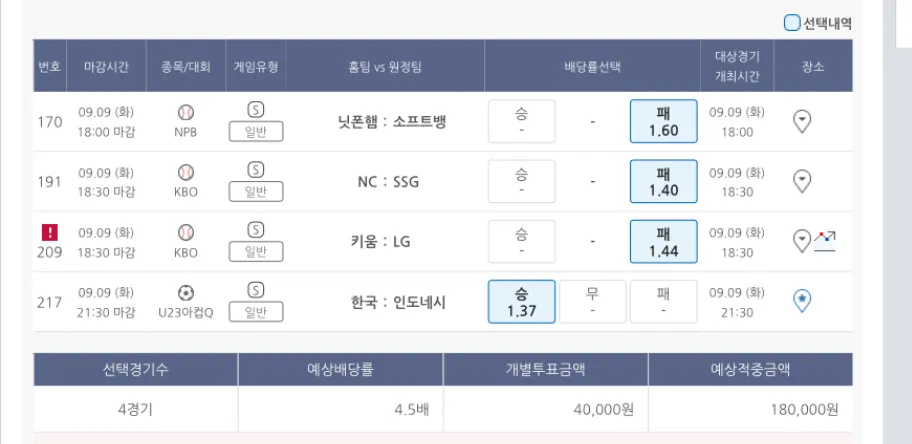912x444 pixels.
Task: Click the blue star pin for 한국 : 인도네시
Action: tap(801, 301)
